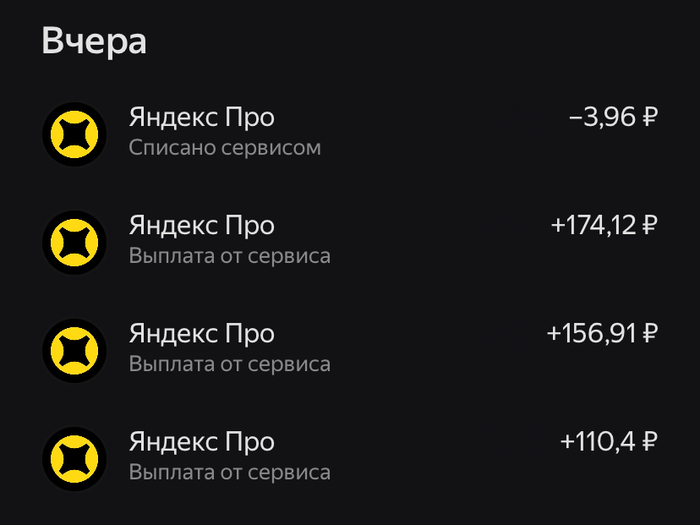This screenshot has height=525, width=700.
Task: Click the ruble sign after −3,96
Action: (649, 118)
